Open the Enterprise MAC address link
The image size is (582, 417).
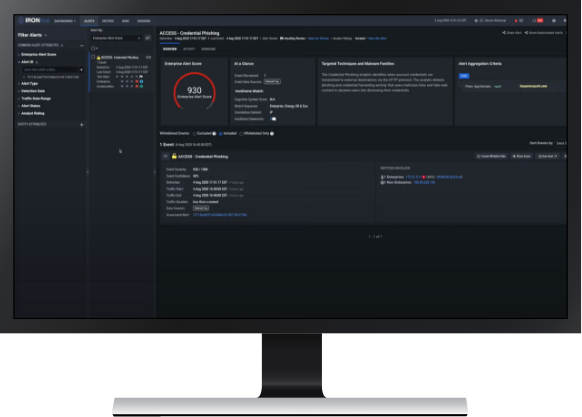pos(449,177)
